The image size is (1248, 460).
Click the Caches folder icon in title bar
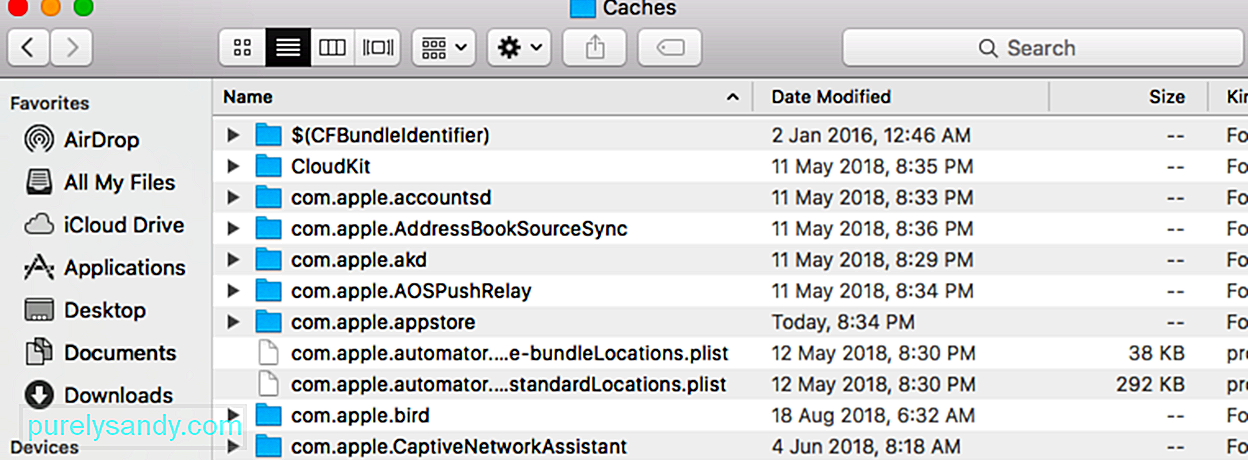(x=582, y=9)
